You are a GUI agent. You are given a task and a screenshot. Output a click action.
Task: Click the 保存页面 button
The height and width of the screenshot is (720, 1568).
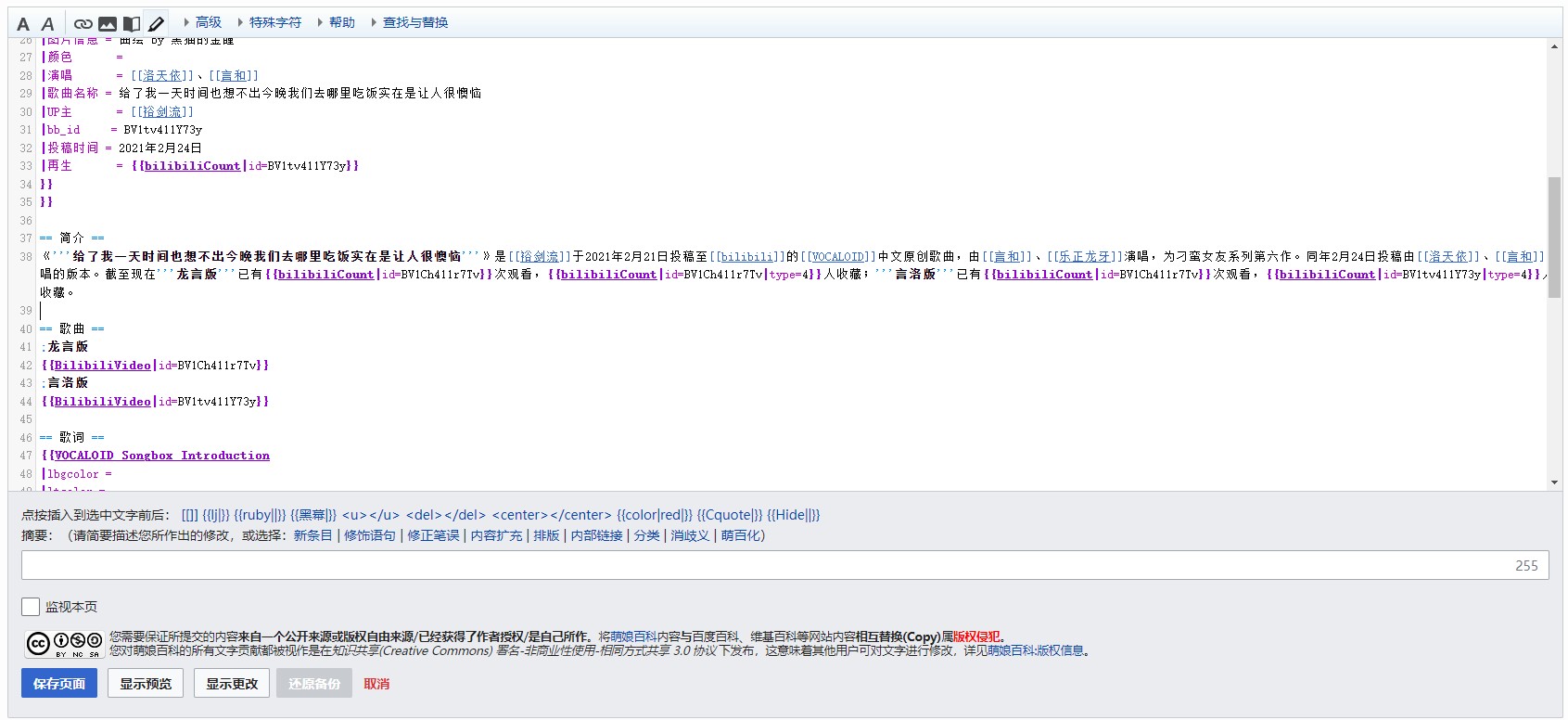(x=59, y=684)
